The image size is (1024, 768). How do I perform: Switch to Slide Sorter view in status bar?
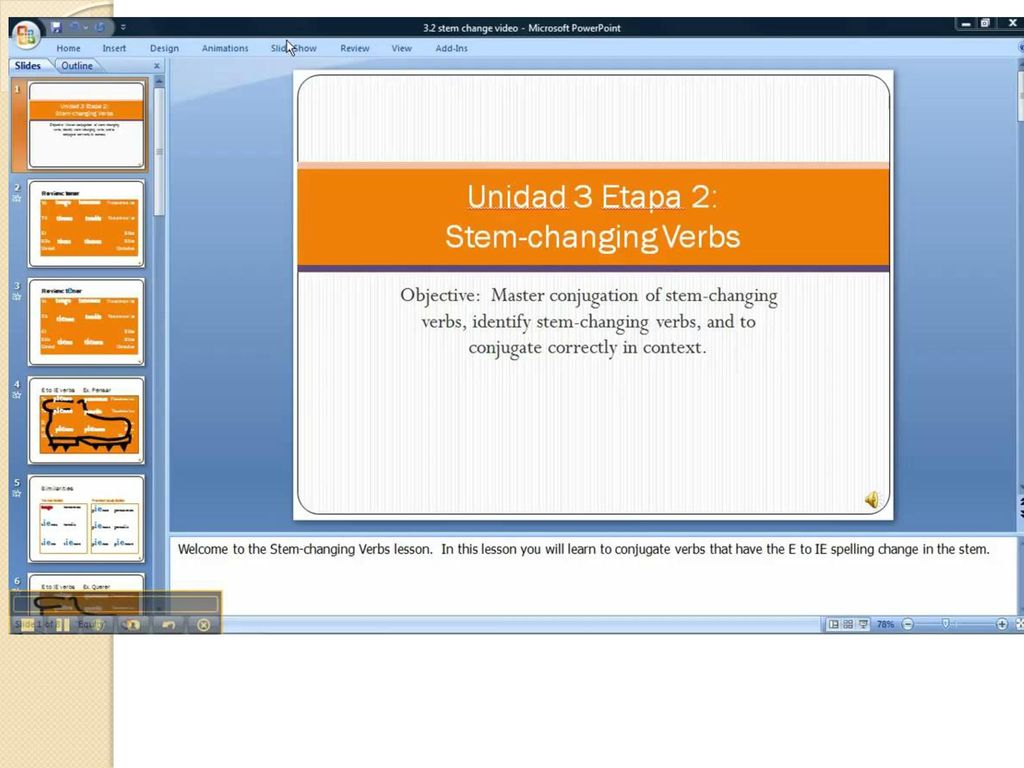point(848,624)
